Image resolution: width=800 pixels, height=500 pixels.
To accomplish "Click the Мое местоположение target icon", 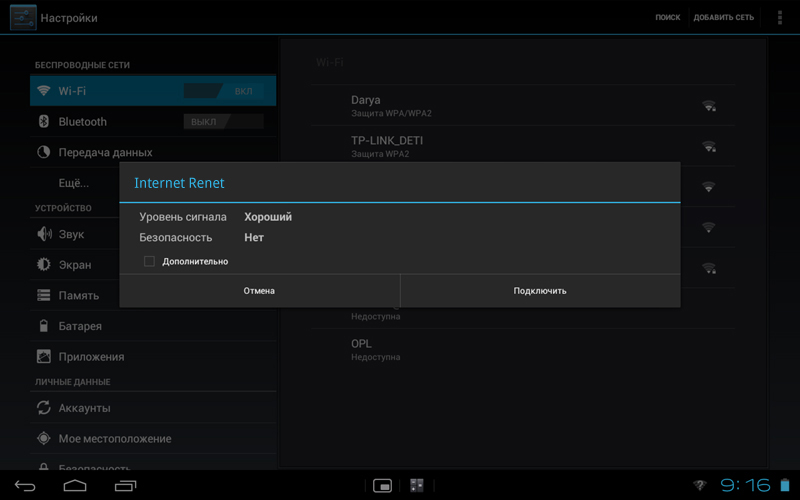I will click(x=44, y=438).
